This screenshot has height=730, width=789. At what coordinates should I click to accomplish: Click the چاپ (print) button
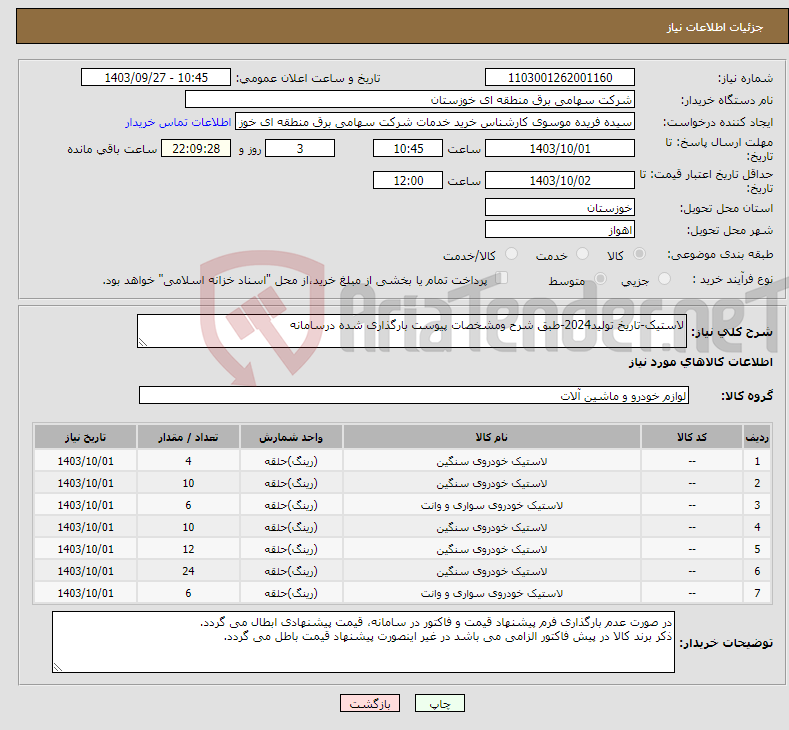439,703
